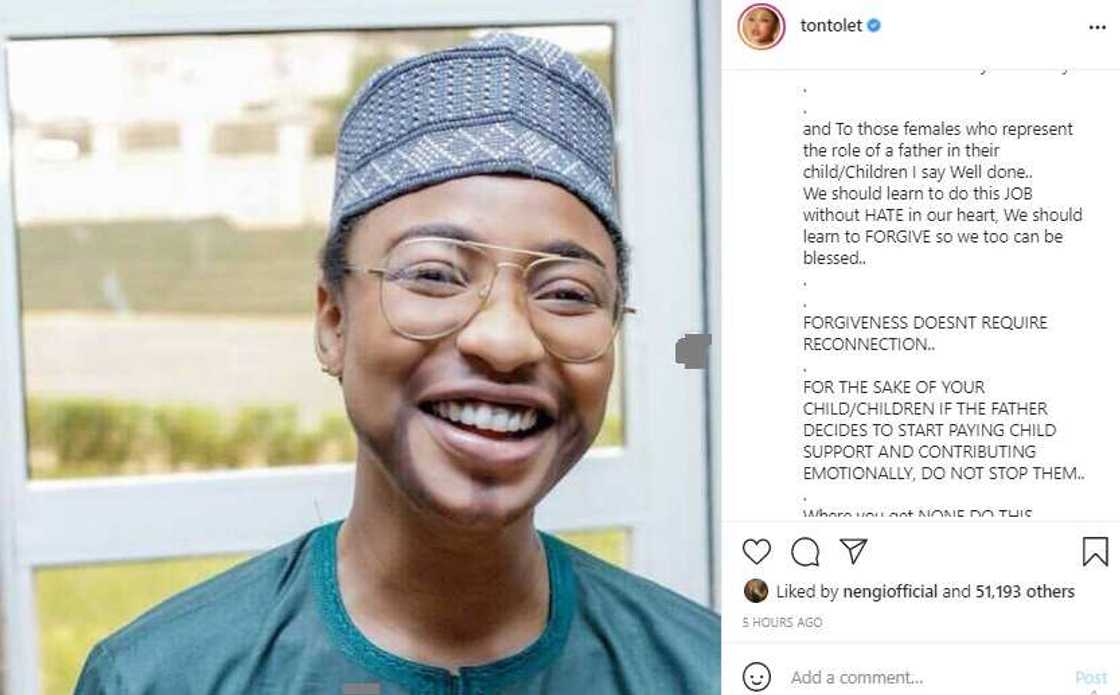
Task: Like the post with the heart icon
Action: tap(757, 552)
